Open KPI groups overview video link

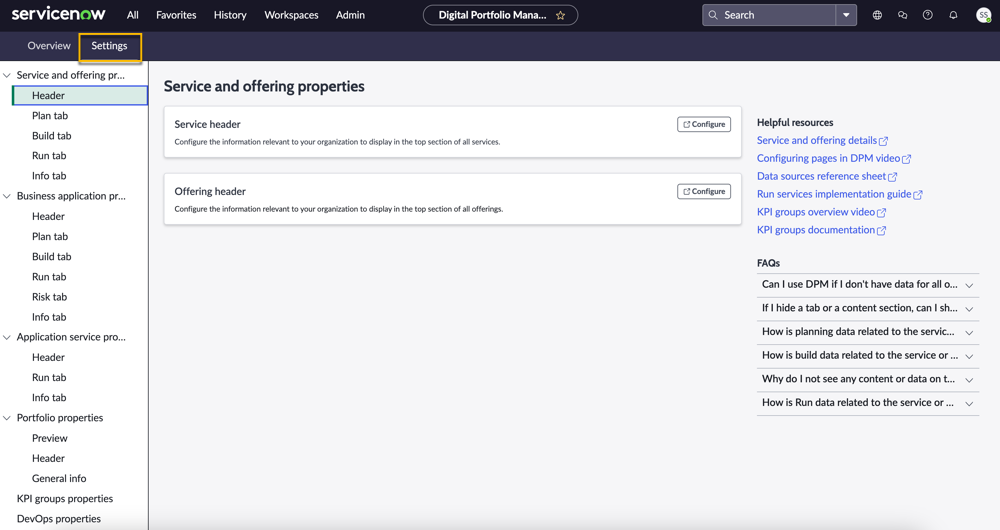coord(821,212)
